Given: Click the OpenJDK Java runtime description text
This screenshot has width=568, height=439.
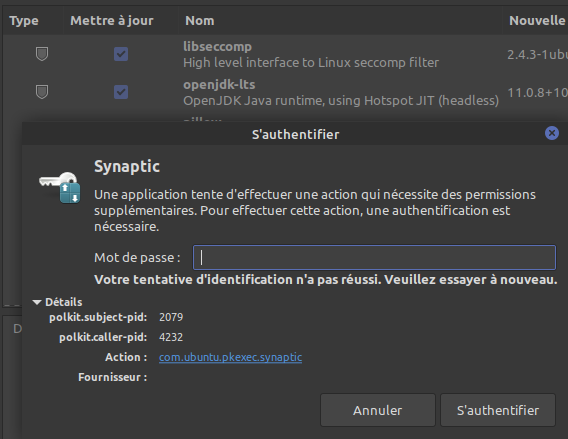Looking at the screenshot, I should tap(341, 101).
